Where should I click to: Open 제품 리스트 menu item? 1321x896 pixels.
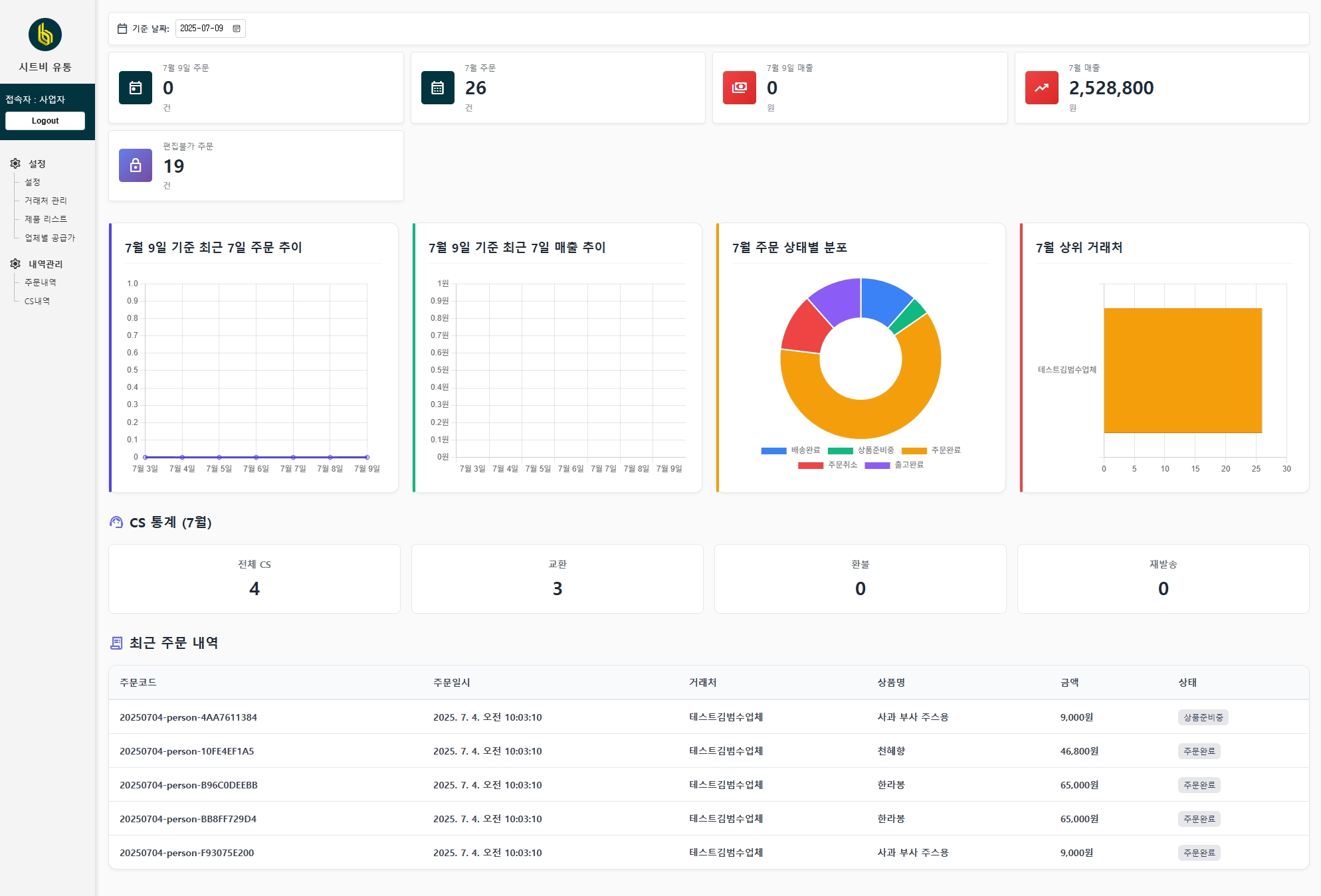point(46,219)
